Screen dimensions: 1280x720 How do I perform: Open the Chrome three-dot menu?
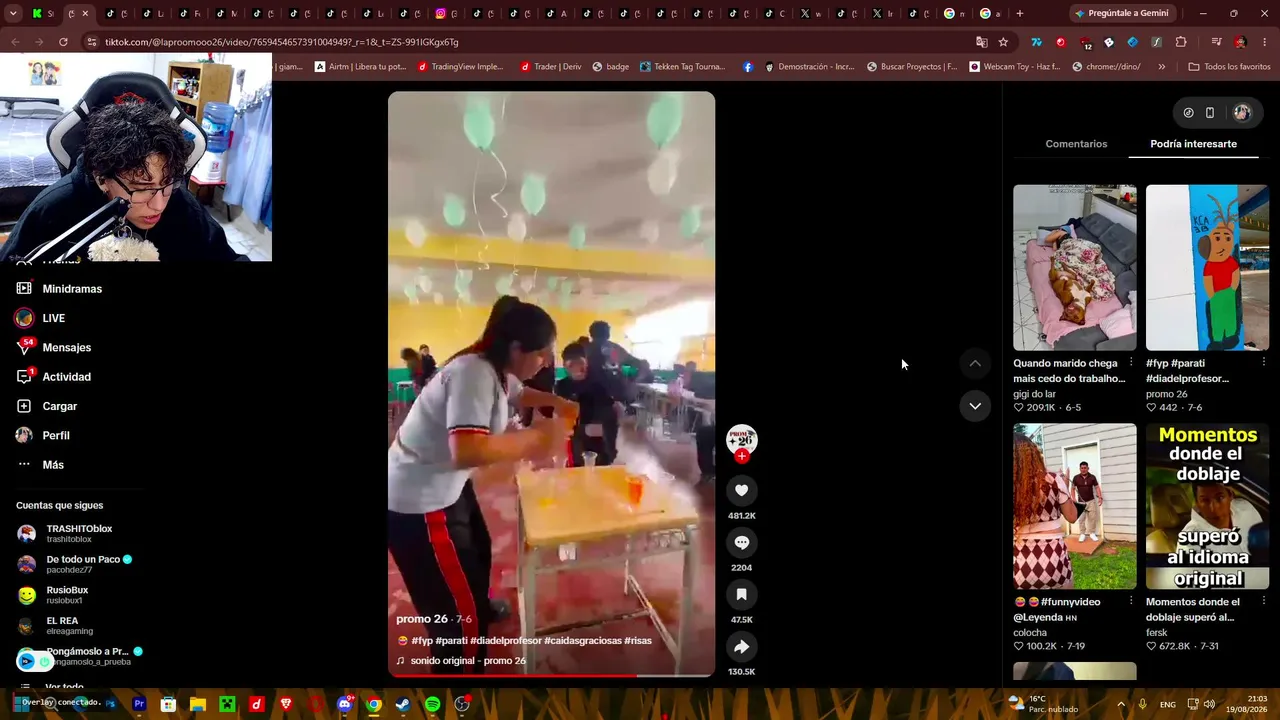[x=1263, y=42]
